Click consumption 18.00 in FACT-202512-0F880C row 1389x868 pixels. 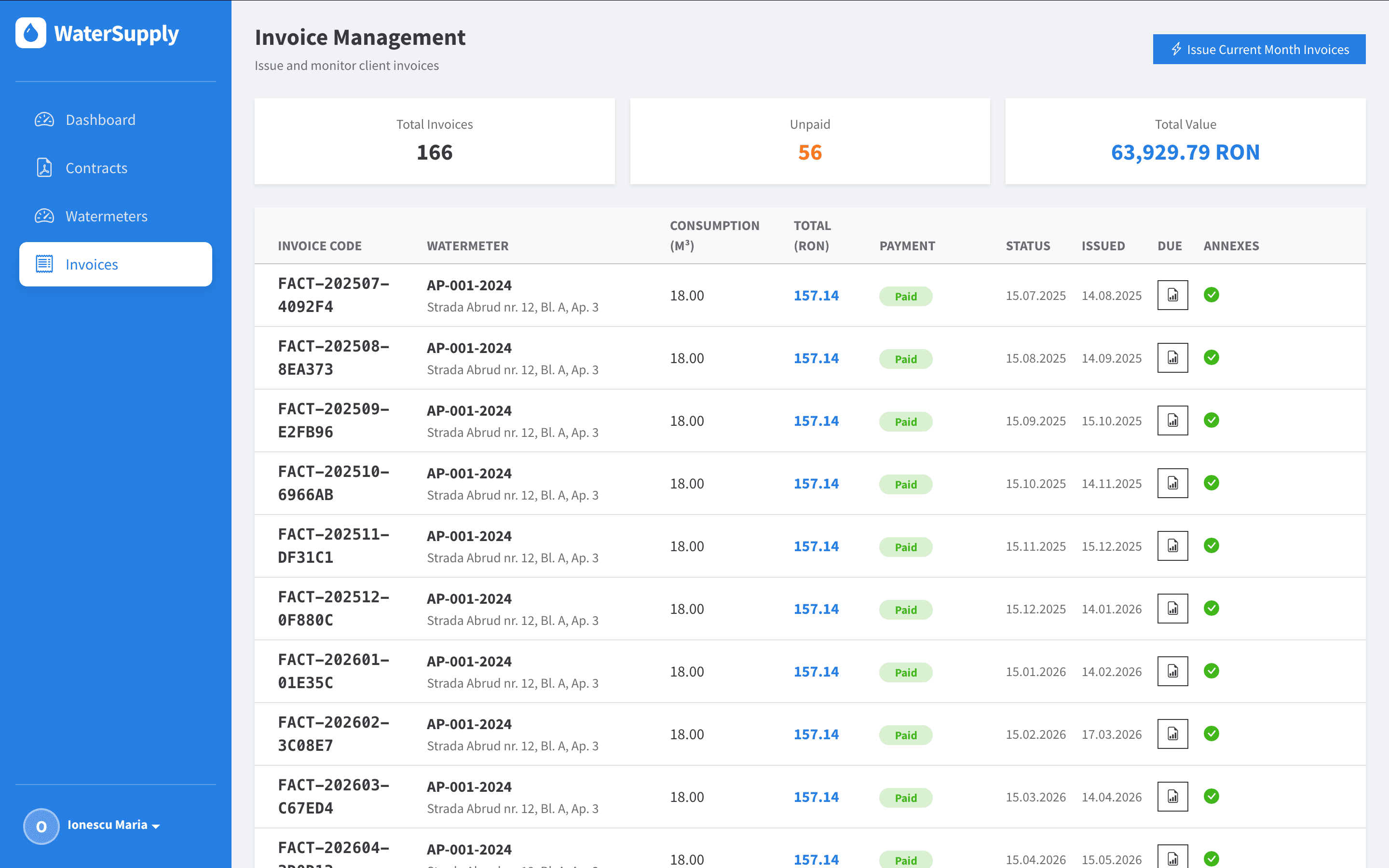tap(687, 609)
